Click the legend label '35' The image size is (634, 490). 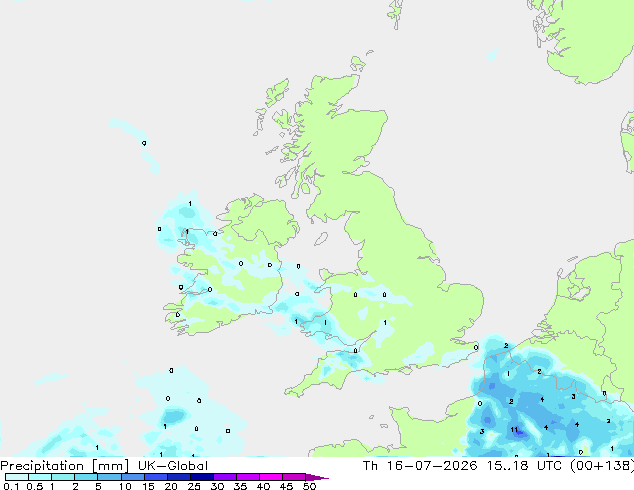point(240,486)
